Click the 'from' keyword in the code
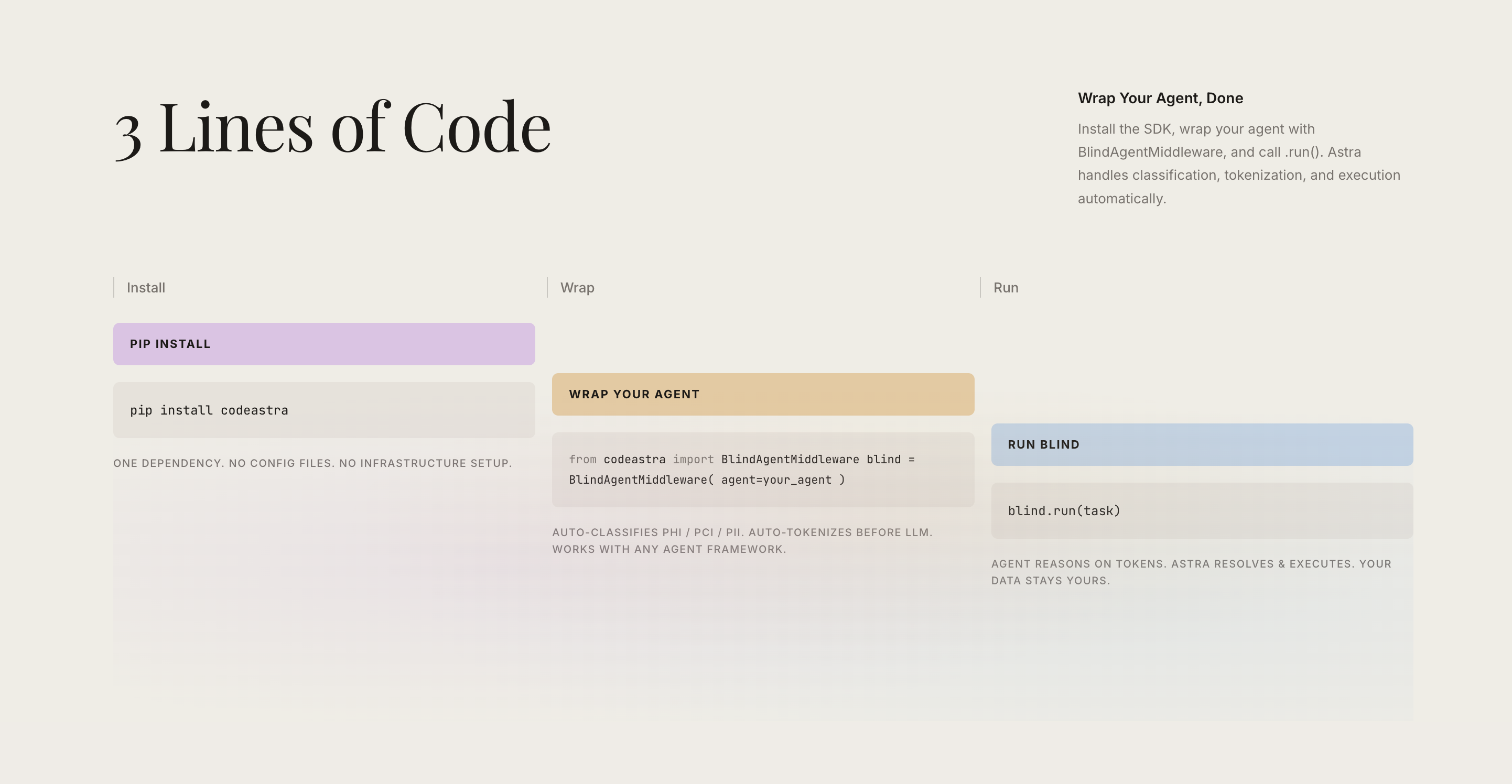Screen dimensions: 1512x784 pyautogui.click(x=582, y=460)
